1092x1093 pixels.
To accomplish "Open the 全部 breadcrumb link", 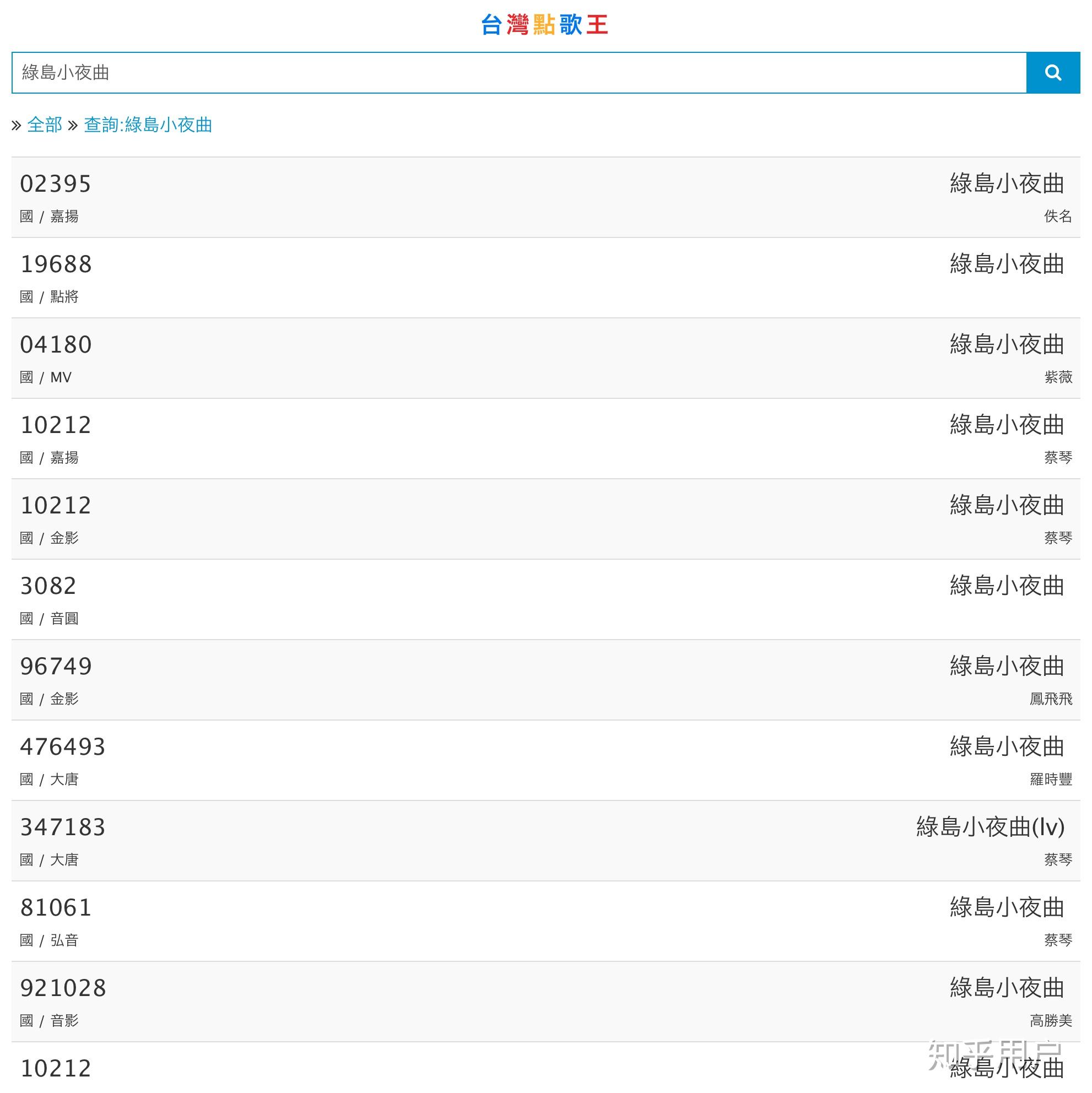I will tap(45, 125).
